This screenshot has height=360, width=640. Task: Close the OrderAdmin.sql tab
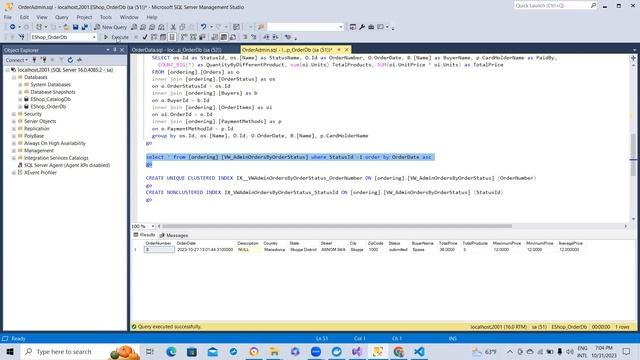pos(347,50)
